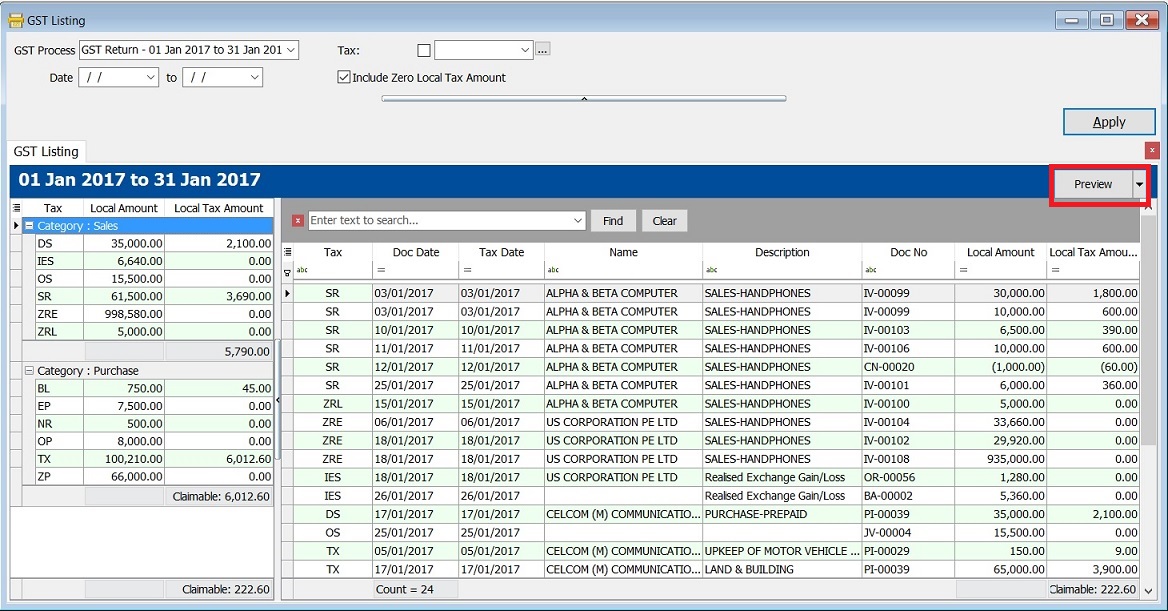
Task: Click the funnel icon in the filter row
Action: pyautogui.click(x=288, y=272)
